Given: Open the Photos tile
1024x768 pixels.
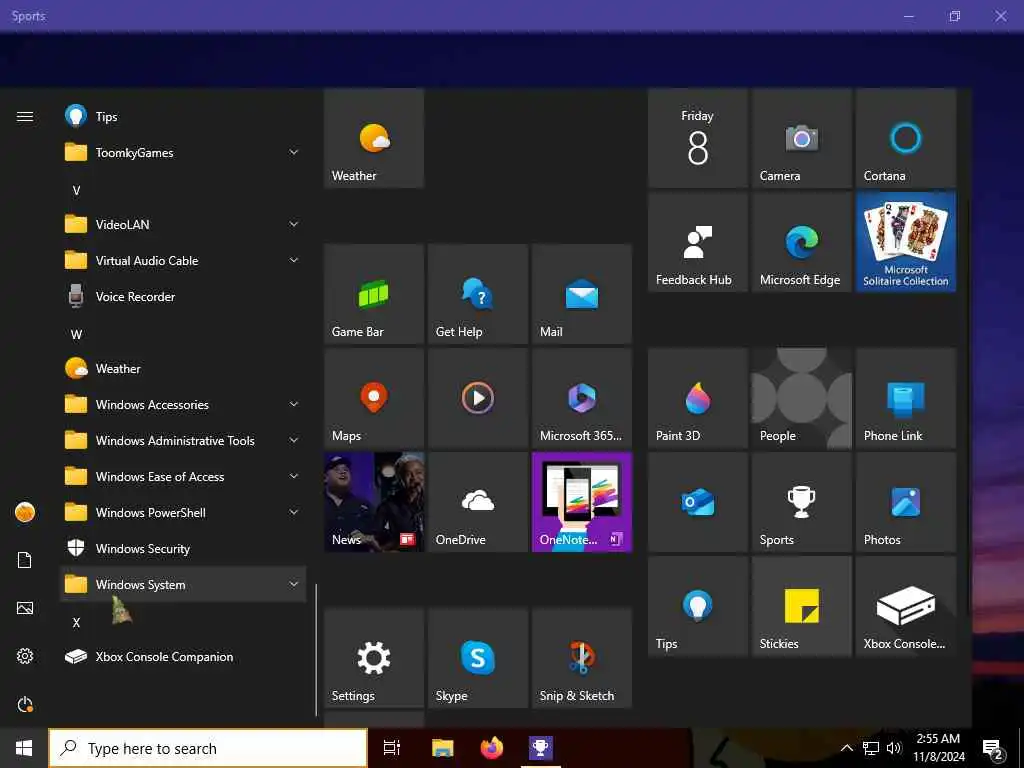Looking at the screenshot, I should (x=906, y=502).
